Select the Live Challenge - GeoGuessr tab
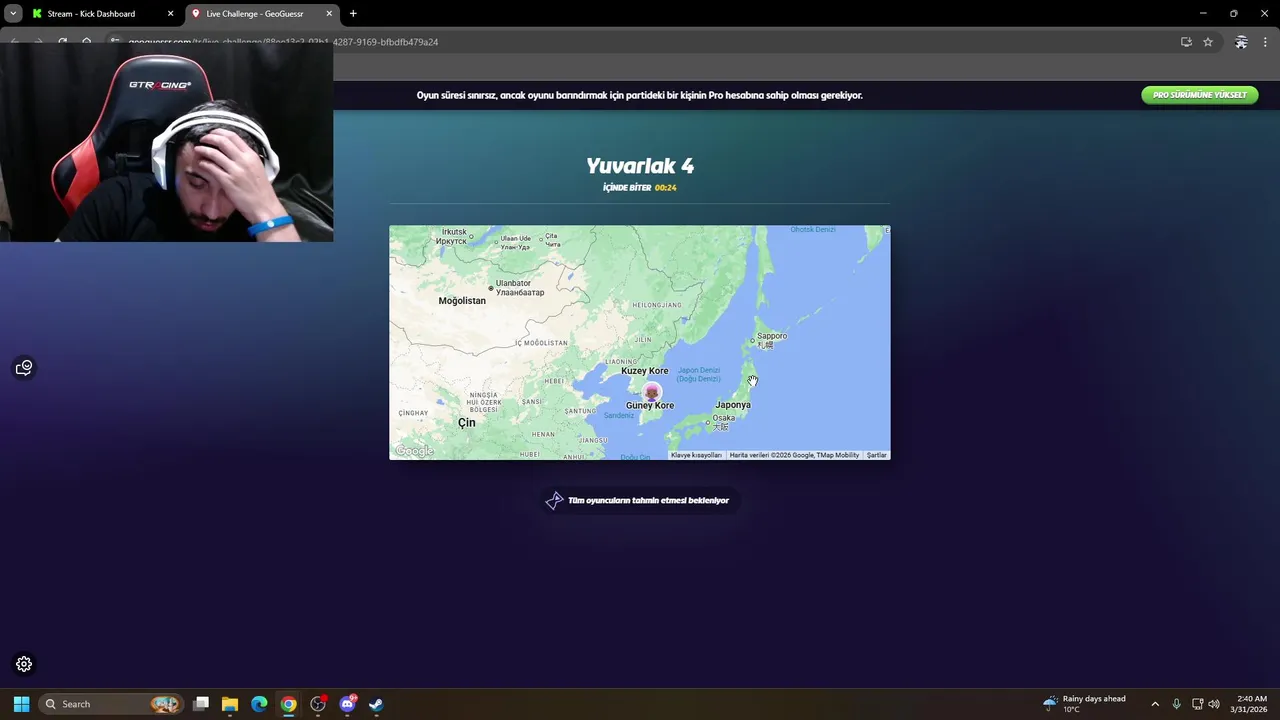Screen dimensions: 1280x720 (254, 14)
